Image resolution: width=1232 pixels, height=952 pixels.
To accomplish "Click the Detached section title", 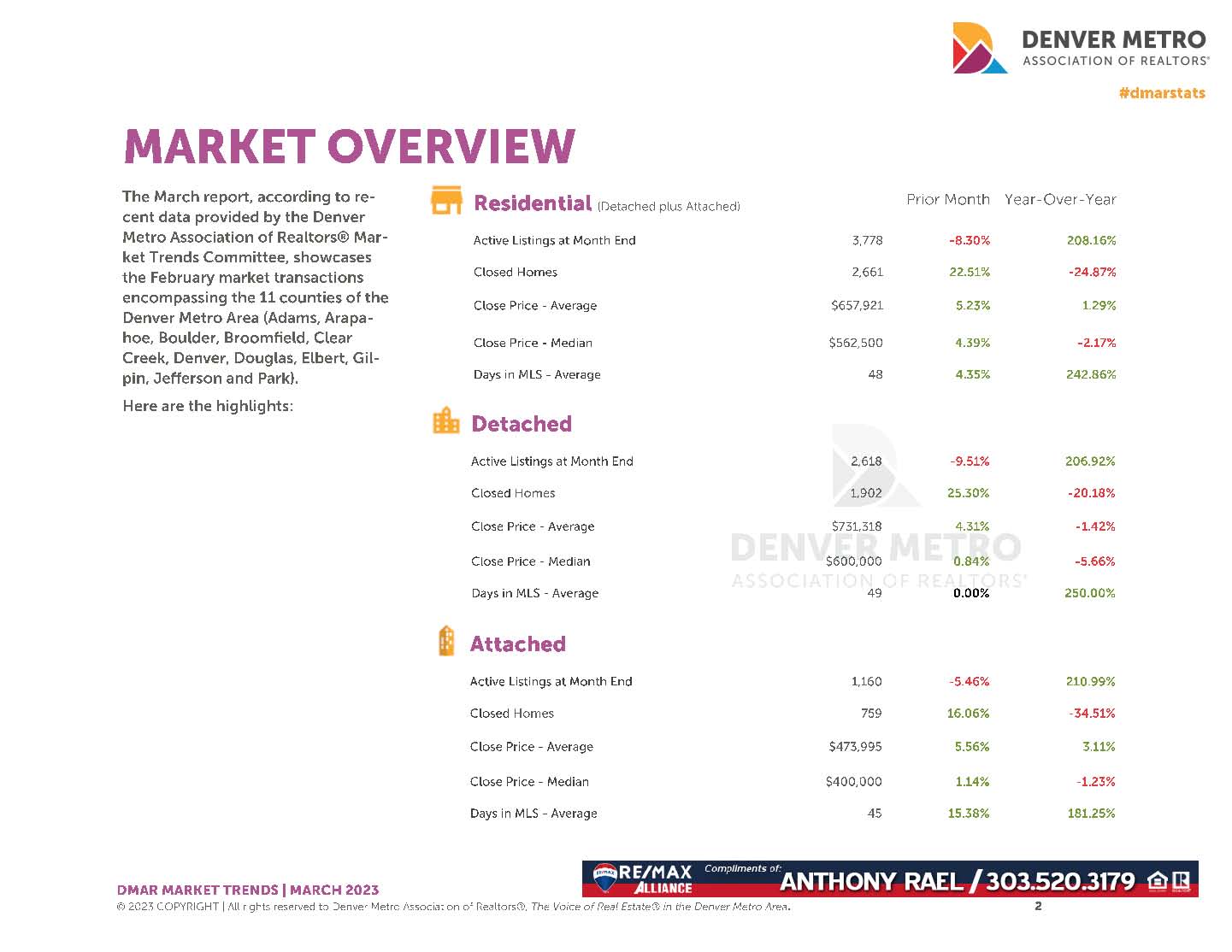I will pyautogui.click(x=521, y=424).
